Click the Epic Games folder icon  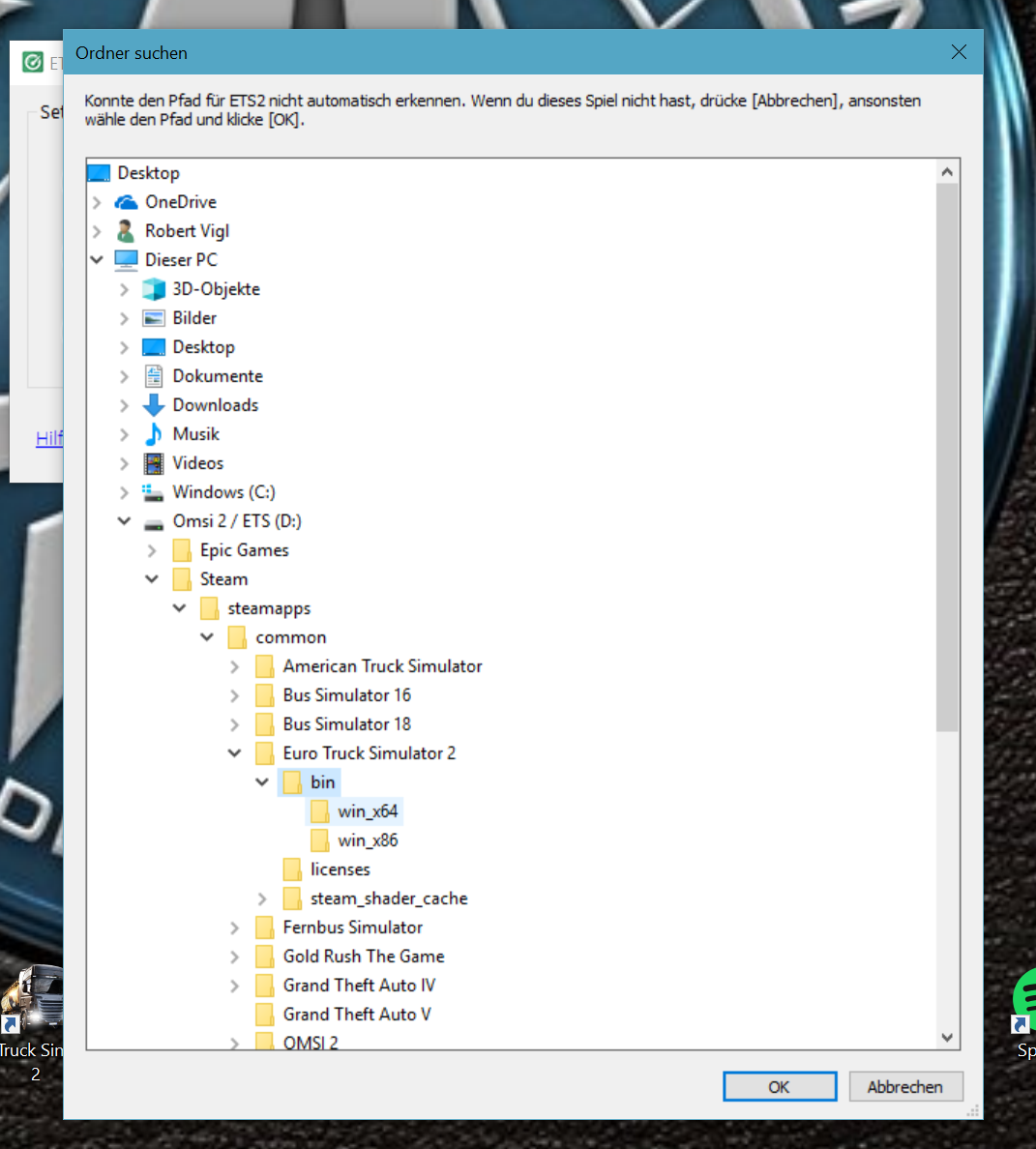[x=182, y=550]
